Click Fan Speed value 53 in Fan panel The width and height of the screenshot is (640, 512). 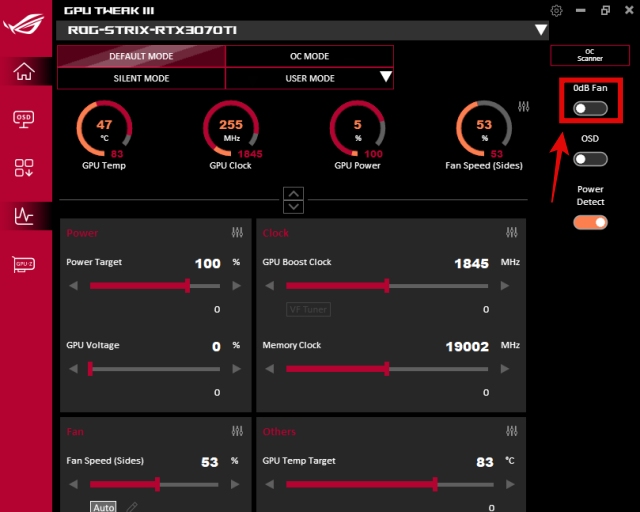(x=209, y=462)
